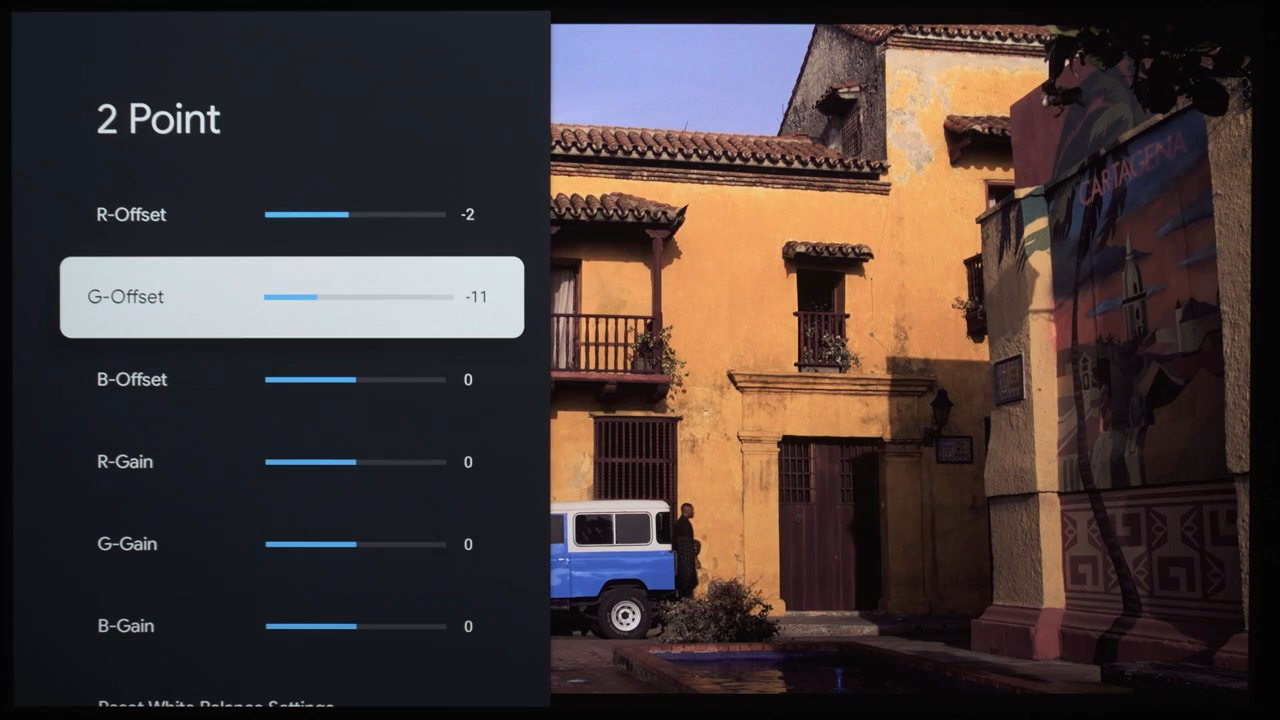Click the G-Gain value 0
Screen dimensions: 1280x720
[x=467, y=544]
